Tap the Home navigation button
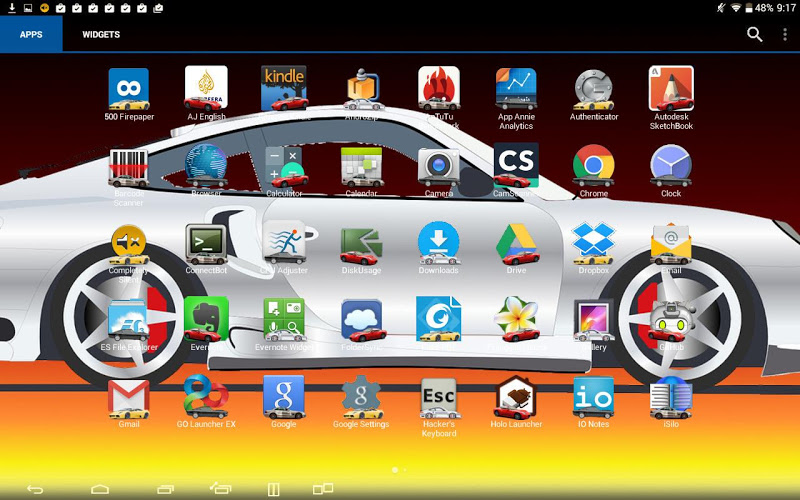 [100, 489]
